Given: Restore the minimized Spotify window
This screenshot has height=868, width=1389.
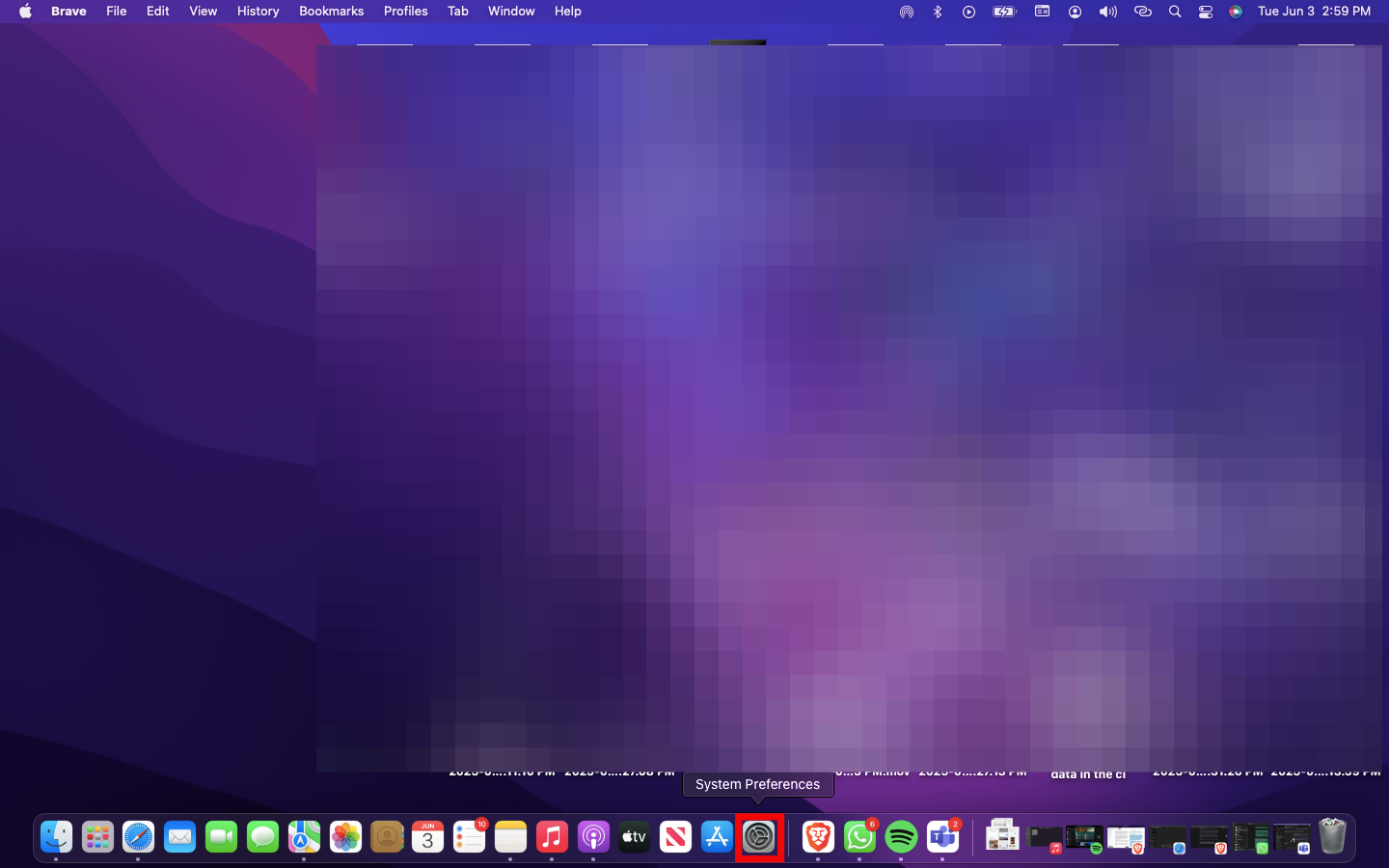Looking at the screenshot, I should 1084,838.
